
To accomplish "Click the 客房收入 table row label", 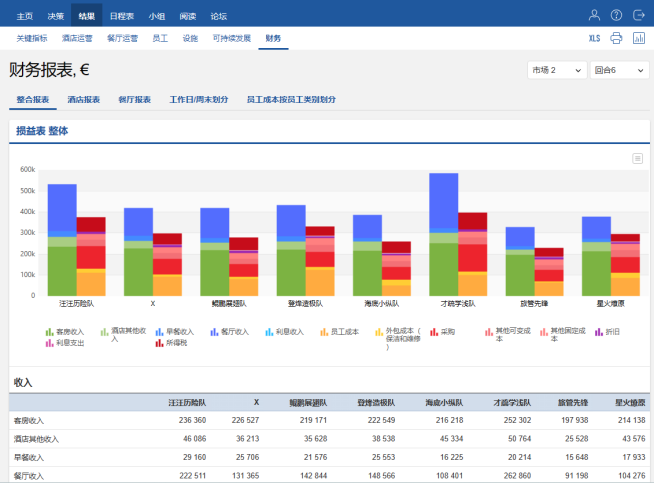I will pyautogui.click(x=28, y=420).
